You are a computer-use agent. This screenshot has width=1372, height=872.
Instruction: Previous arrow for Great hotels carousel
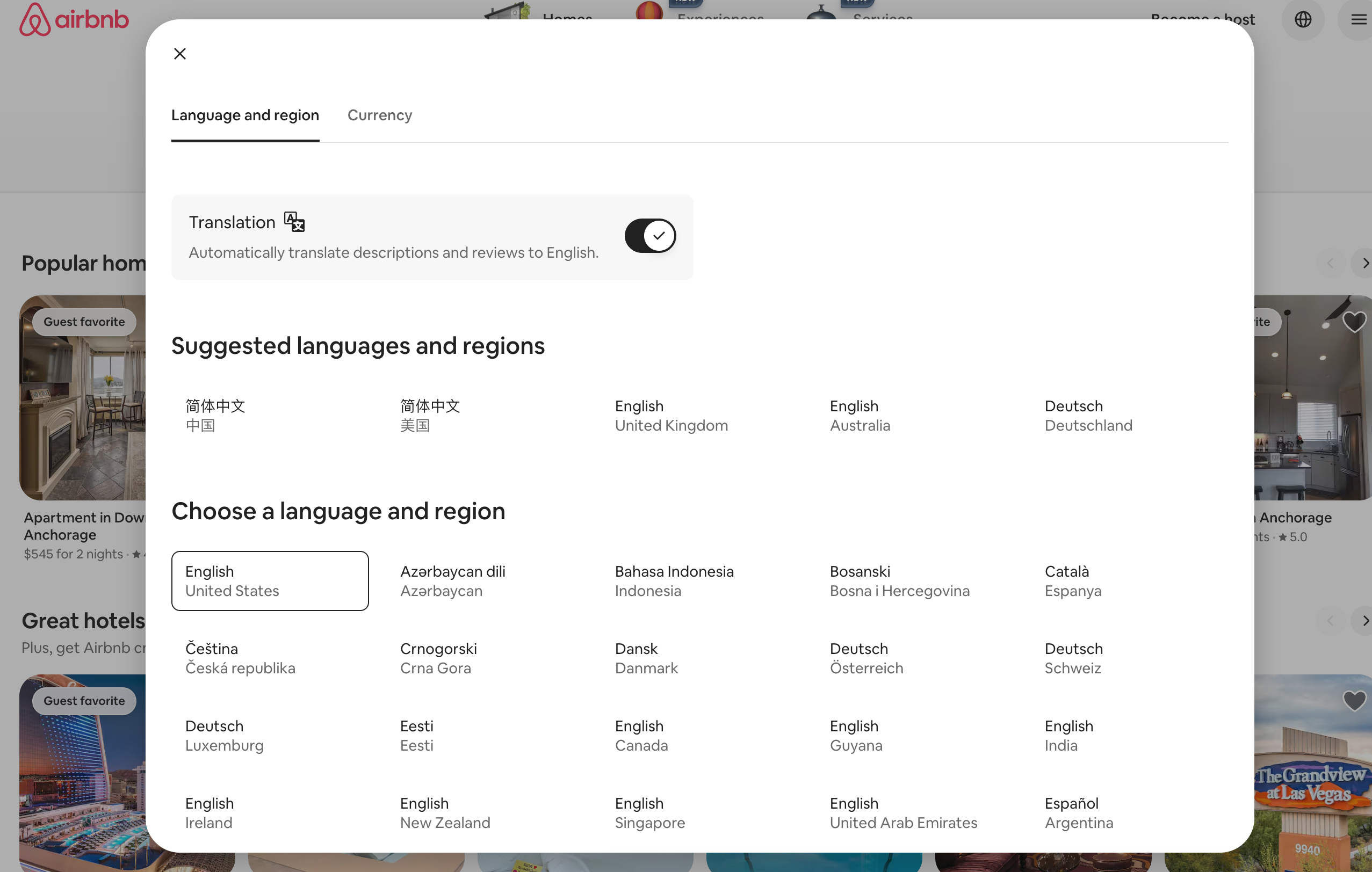coord(1331,621)
